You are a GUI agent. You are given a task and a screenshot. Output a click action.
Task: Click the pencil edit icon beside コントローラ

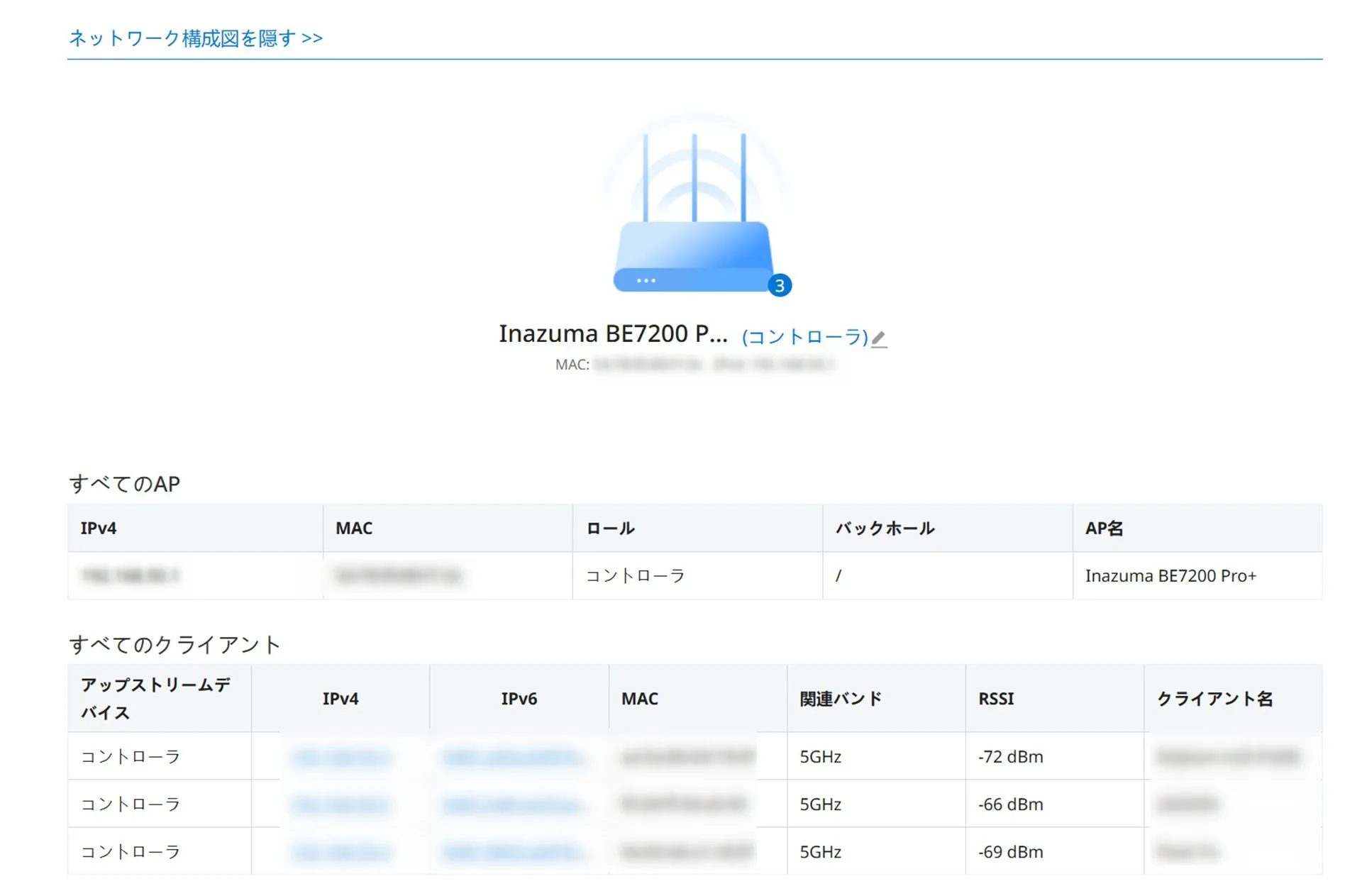click(x=878, y=338)
